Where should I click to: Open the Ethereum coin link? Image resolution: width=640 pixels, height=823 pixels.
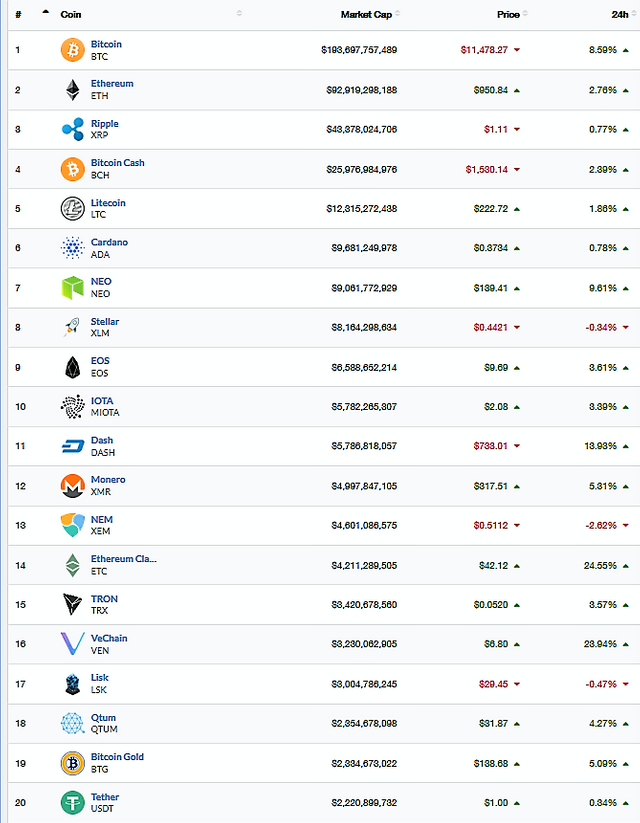pos(112,83)
